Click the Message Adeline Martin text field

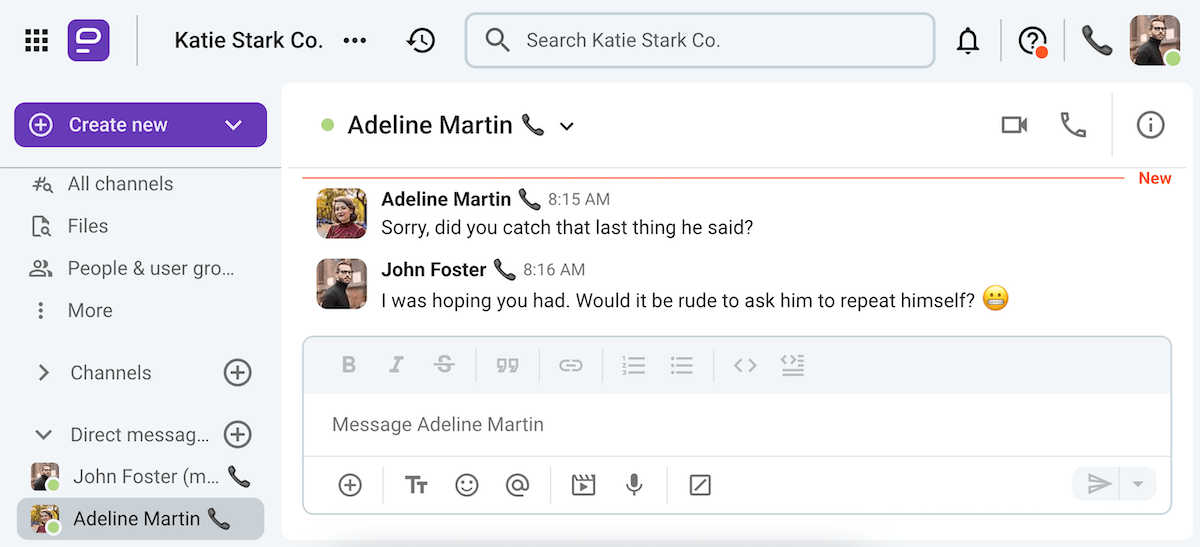[737, 425]
